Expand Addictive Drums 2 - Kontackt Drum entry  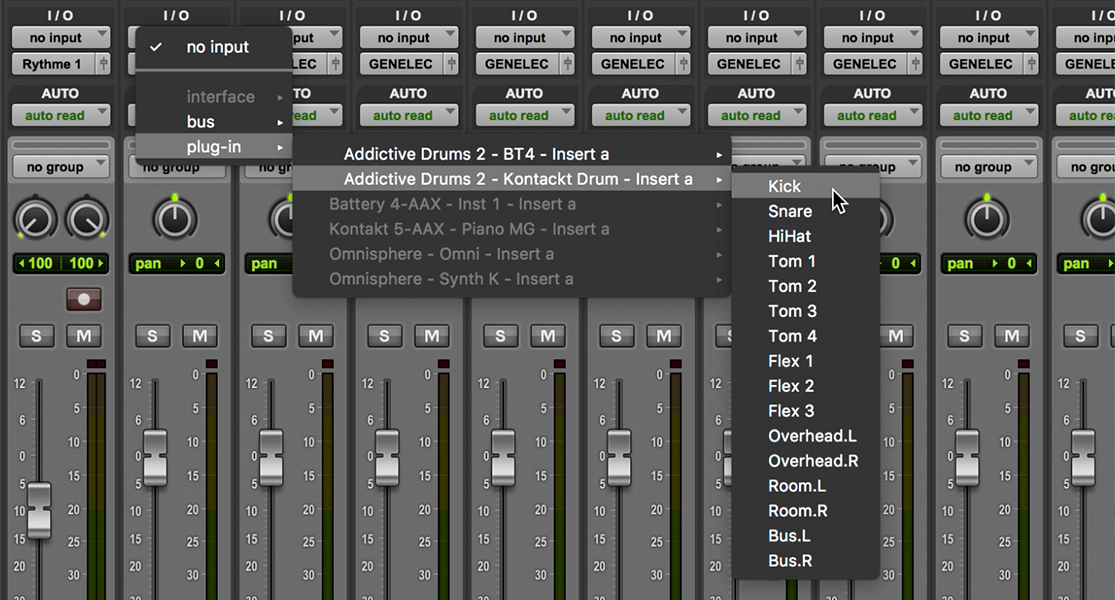(x=512, y=179)
